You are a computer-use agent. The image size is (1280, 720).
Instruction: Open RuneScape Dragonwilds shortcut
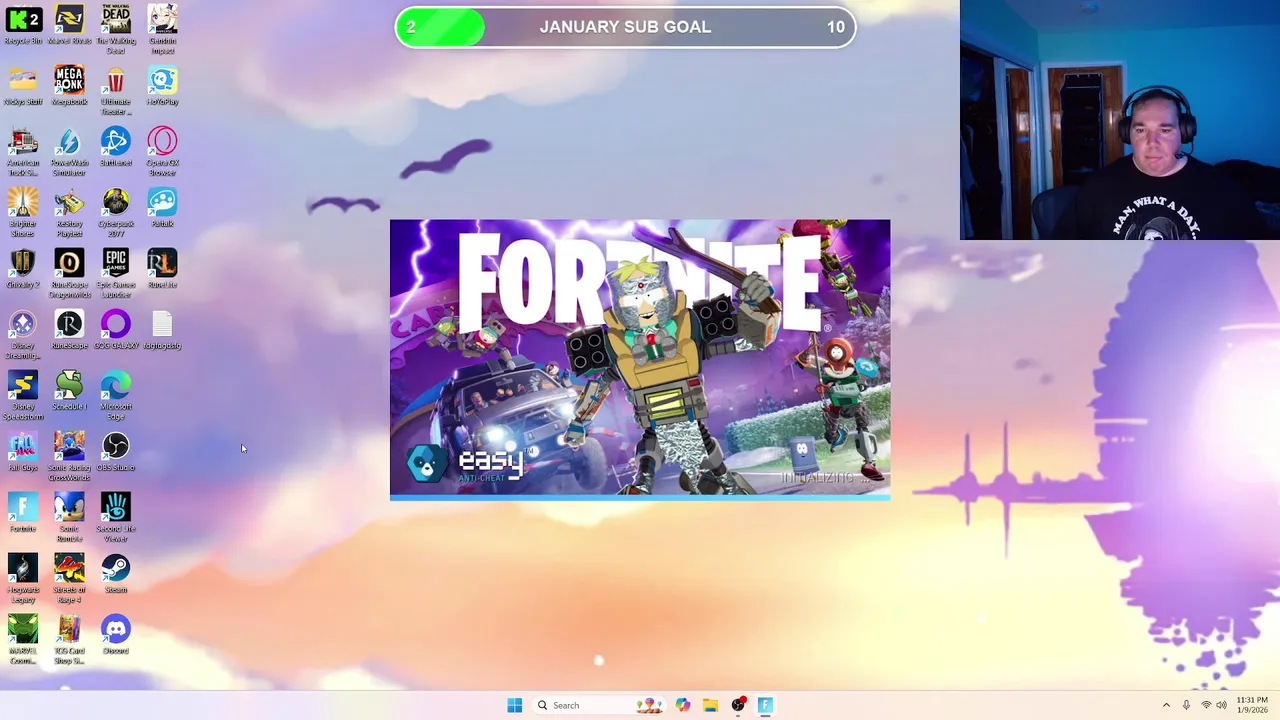click(x=69, y=274)
